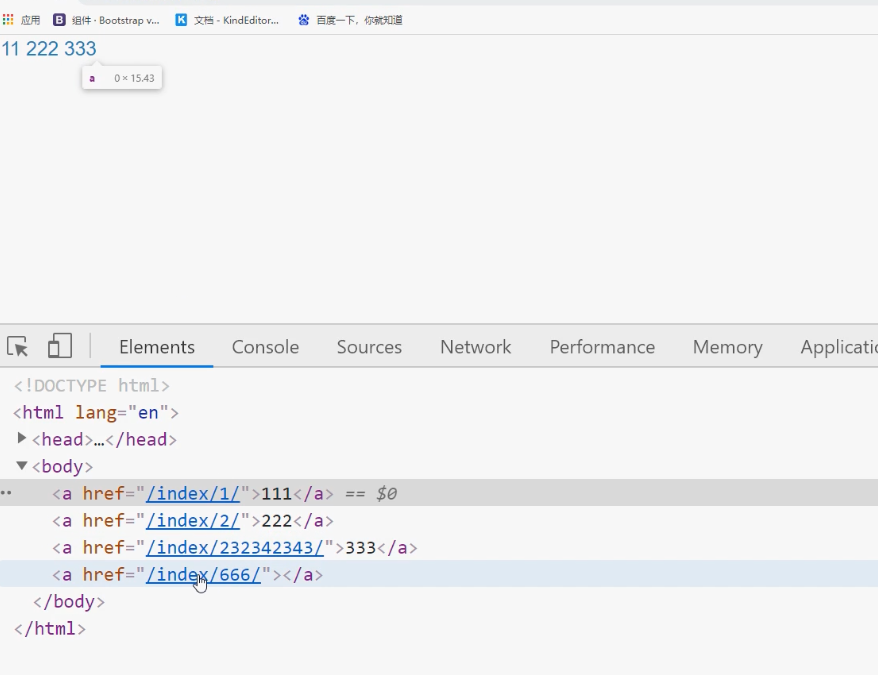Click the three-dot actions beside selected node
Screen dimensions: 878x675
6,493
